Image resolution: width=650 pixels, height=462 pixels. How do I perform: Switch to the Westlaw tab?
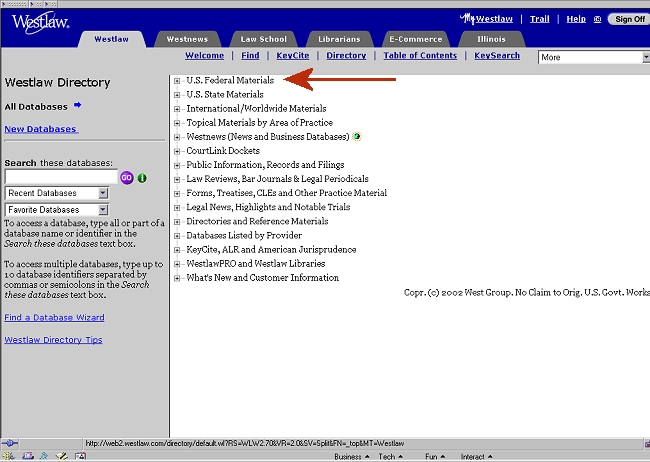tap(111, 39)
